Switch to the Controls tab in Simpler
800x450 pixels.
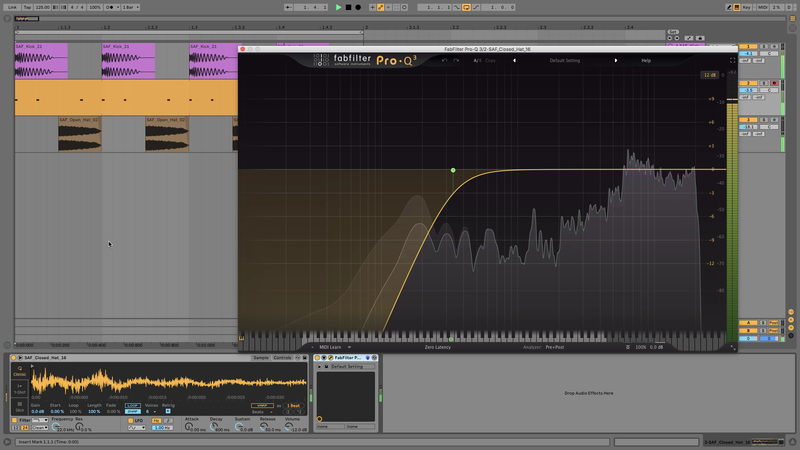(x=282, y=358)
